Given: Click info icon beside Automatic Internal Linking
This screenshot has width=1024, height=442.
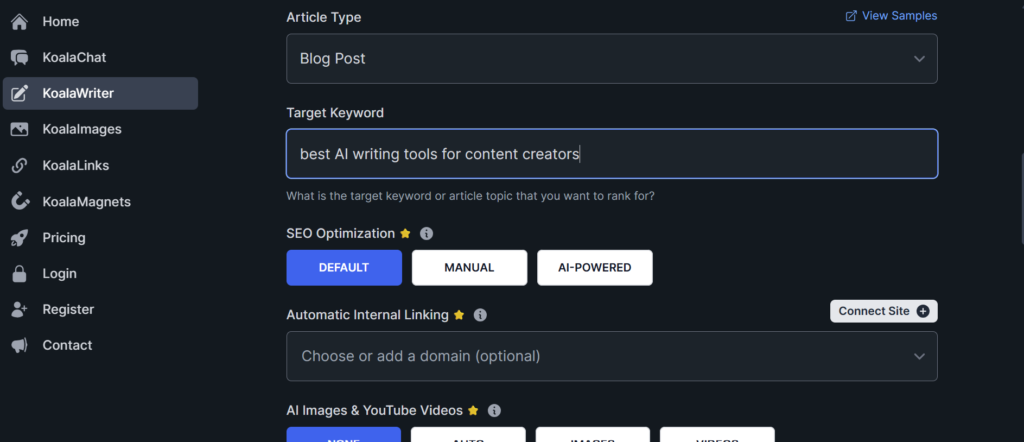Looking at the screenshot, I should (x=480, y=315).
